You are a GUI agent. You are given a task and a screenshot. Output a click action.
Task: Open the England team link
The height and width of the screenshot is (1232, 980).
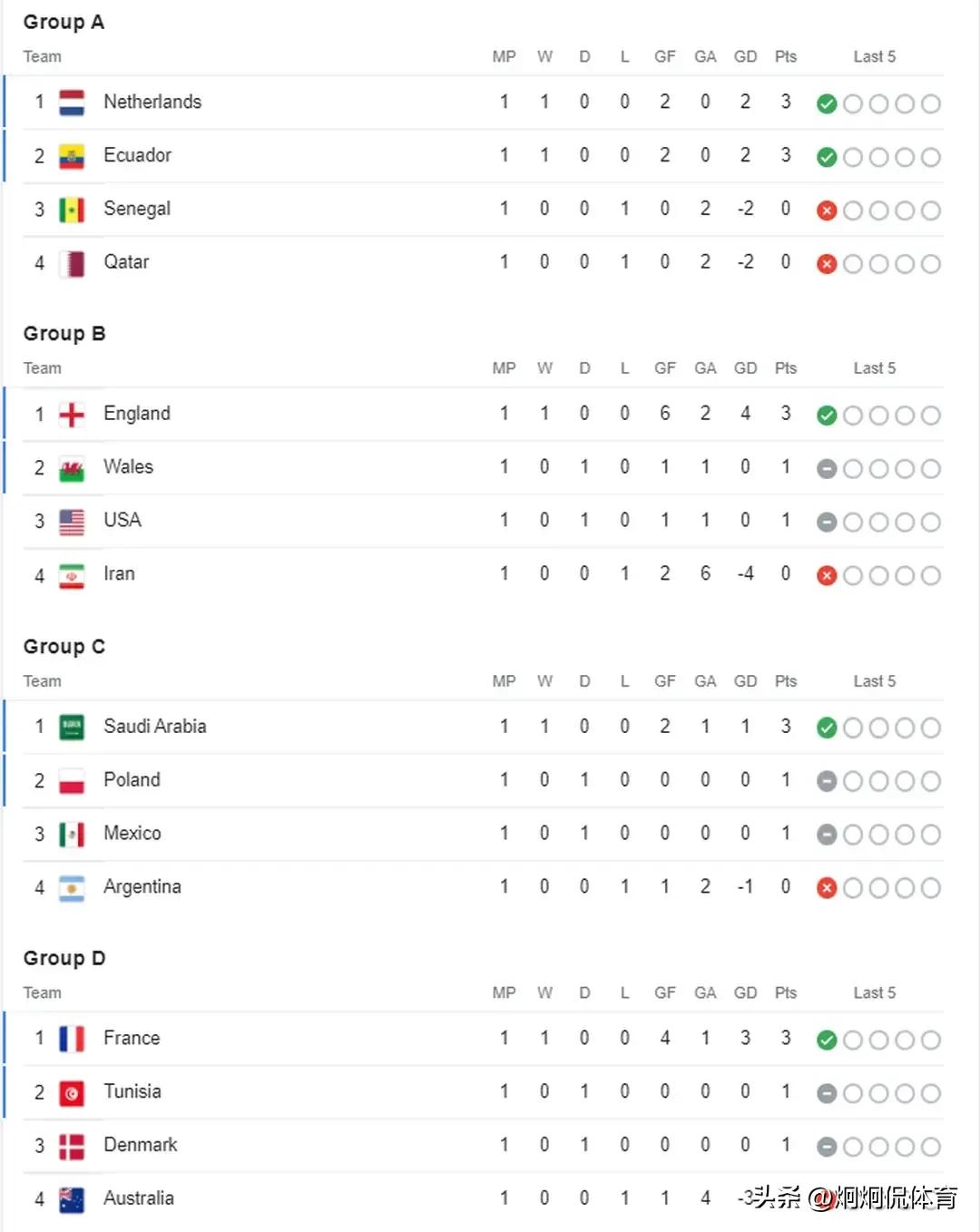137,414
